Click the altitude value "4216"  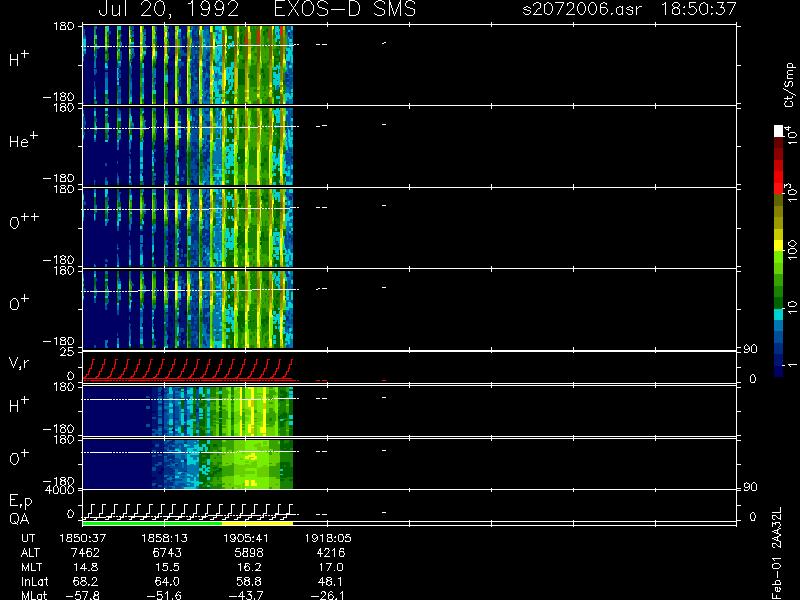[x=331, y=553]
